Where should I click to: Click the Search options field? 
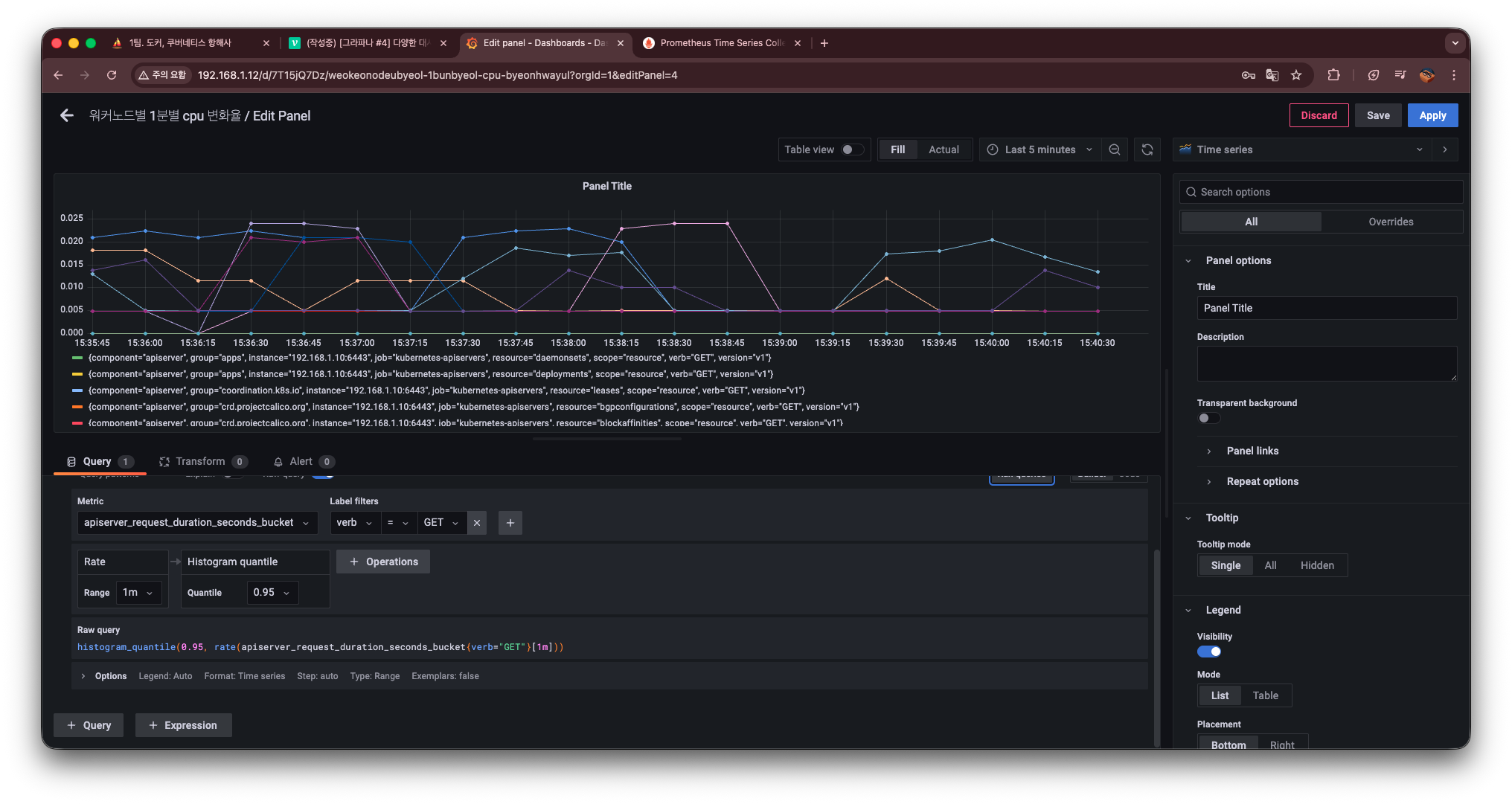pos(1321,192)
